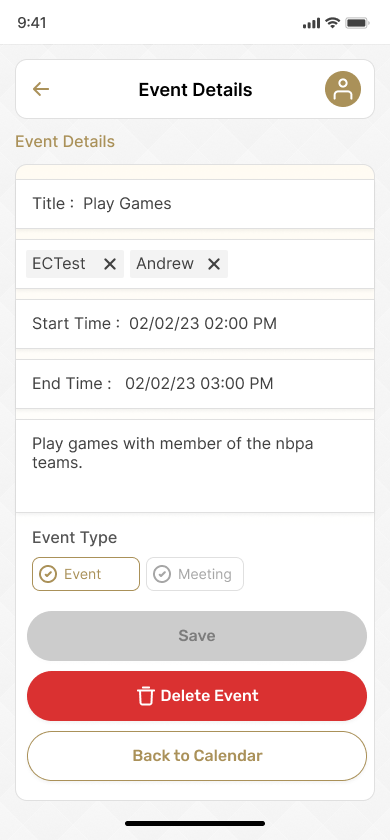Open the user profile avatar

click(x=343, y=89)
